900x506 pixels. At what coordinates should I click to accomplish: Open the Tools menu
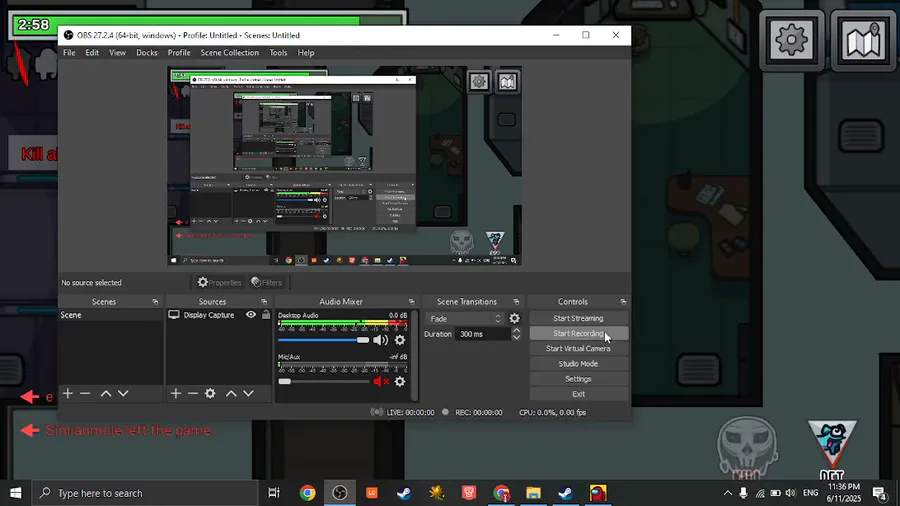[278, 53]
